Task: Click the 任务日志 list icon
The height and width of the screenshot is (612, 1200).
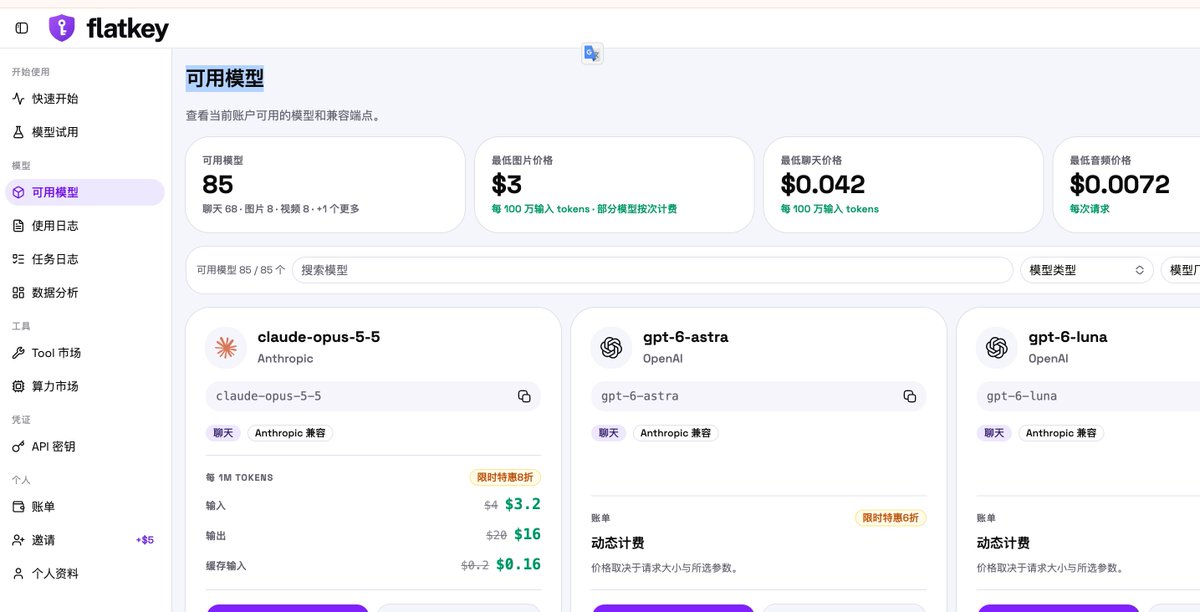Action: coord(18,259)
